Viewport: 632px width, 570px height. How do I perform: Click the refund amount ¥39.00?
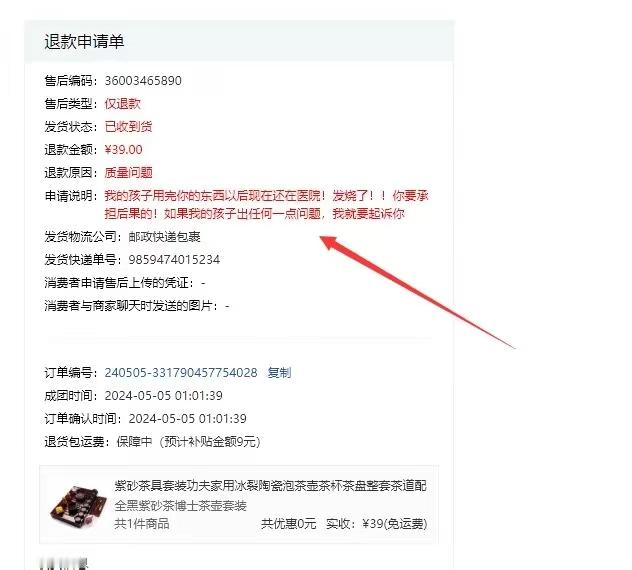coord(123,150)
